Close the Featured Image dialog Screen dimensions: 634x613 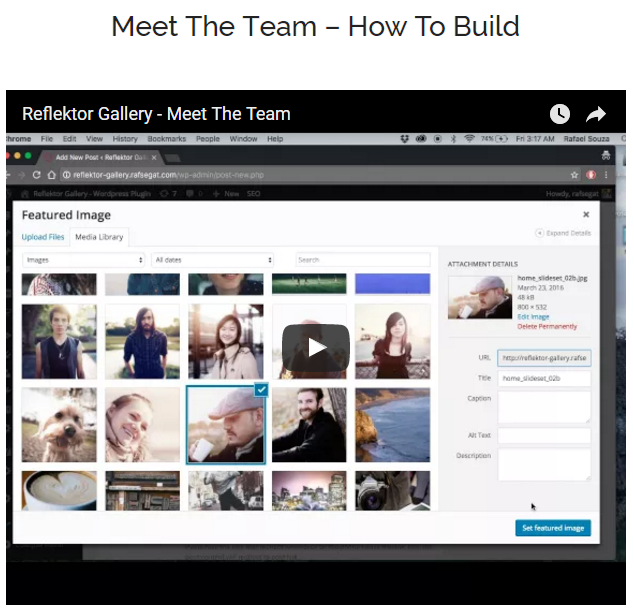(586, 214)
